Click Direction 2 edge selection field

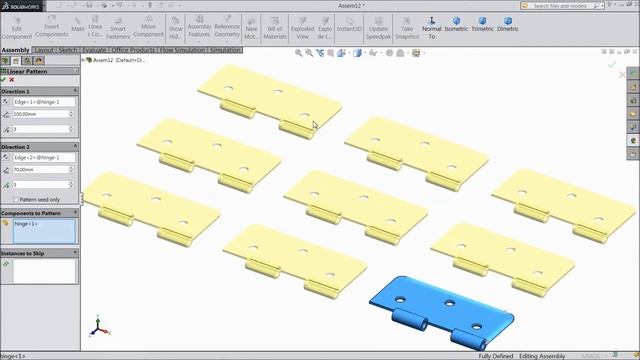point(44,157)
